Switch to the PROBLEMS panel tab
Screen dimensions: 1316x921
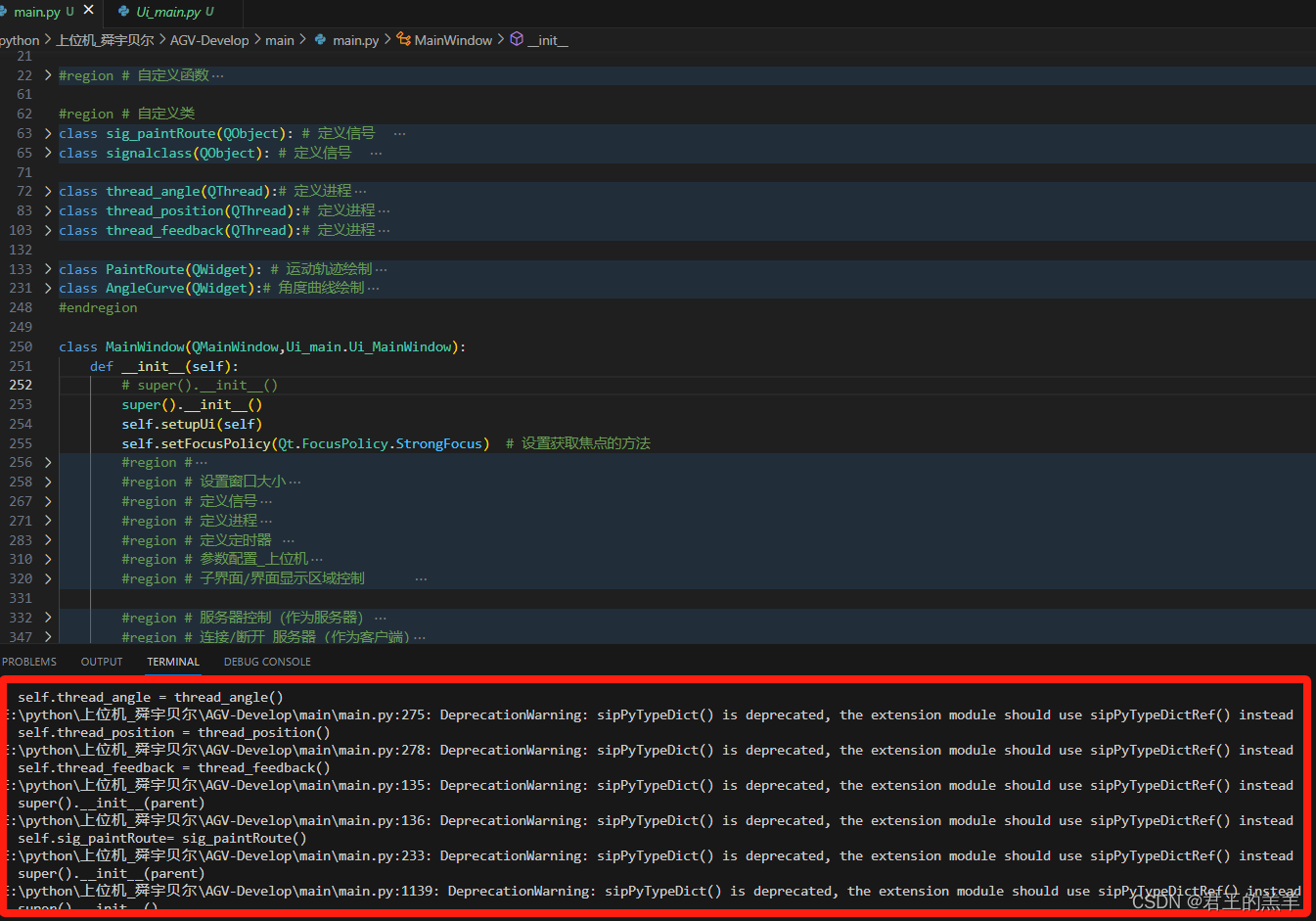click(29, 662)
